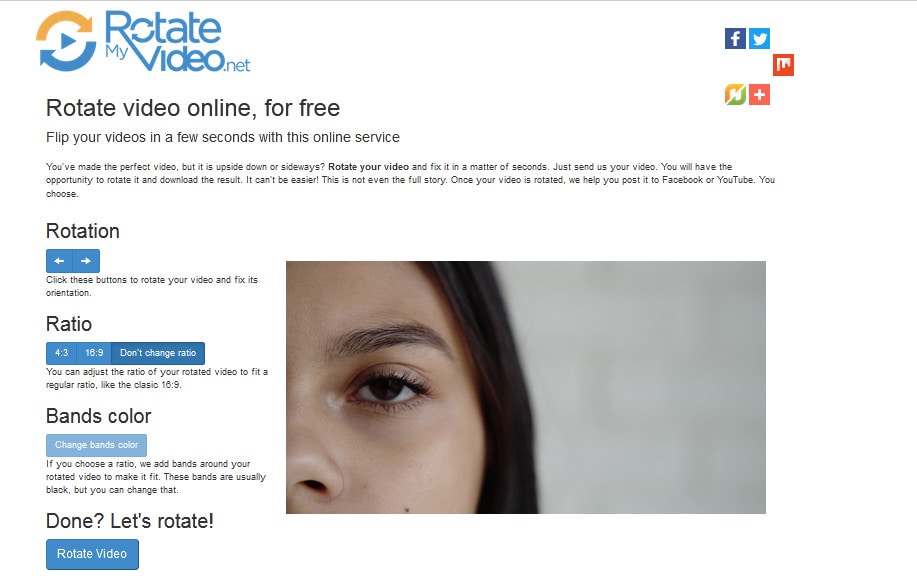Click the bold 'Rotate your video' text
This screenshot has width=917, height=578.
tap(368, 167)
